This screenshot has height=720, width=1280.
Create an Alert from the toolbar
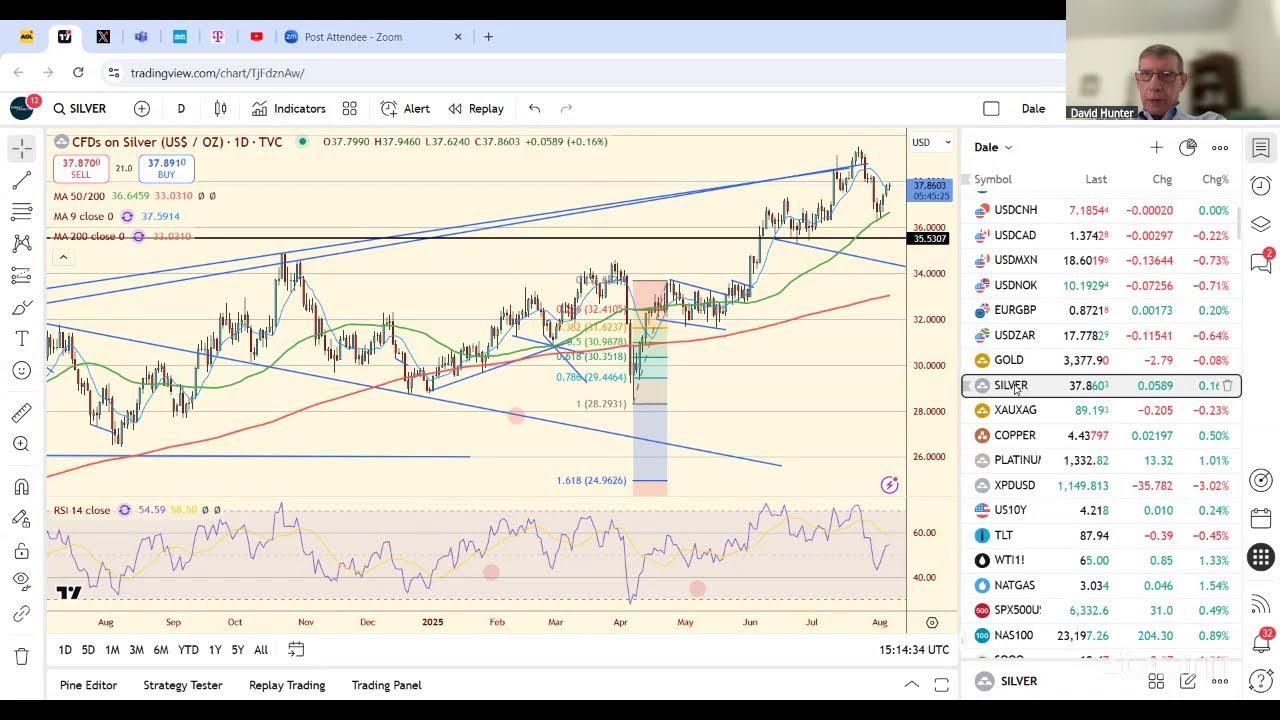click(x=405, y=108)
